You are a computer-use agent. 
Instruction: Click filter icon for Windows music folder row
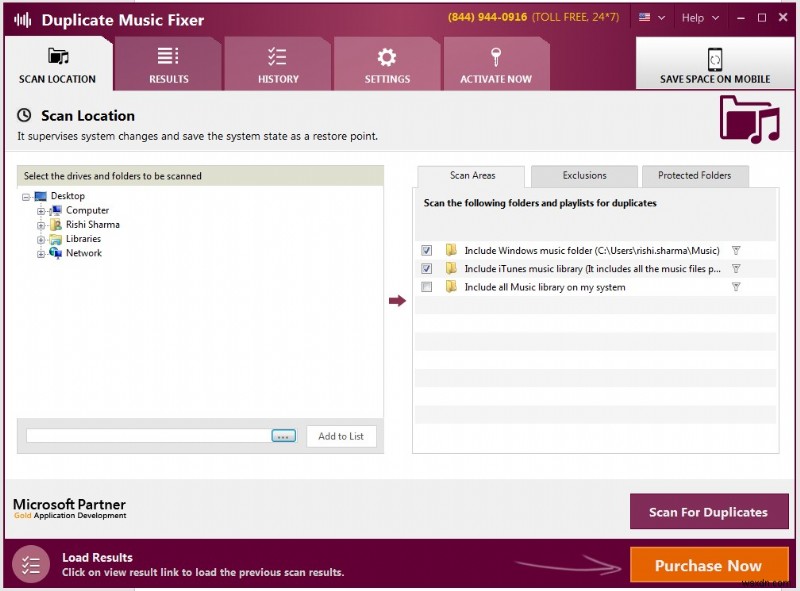click(736, 251)
